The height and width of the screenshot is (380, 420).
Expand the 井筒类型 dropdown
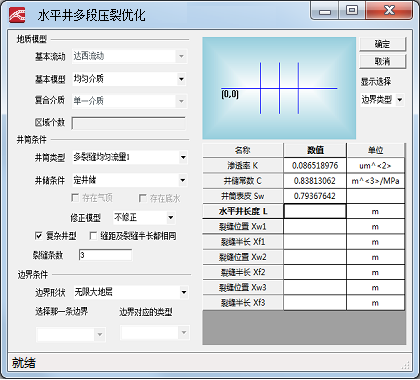point(130,157)
